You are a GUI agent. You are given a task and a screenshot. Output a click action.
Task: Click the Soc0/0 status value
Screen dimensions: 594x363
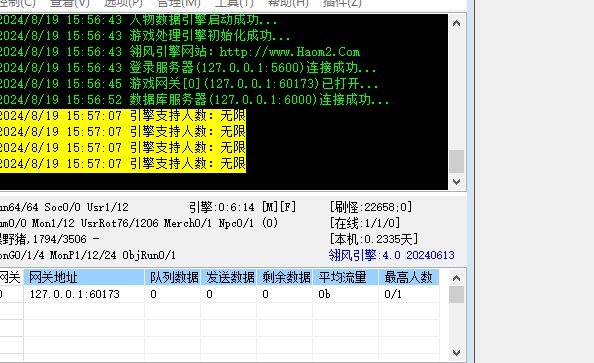coord(63,207)
